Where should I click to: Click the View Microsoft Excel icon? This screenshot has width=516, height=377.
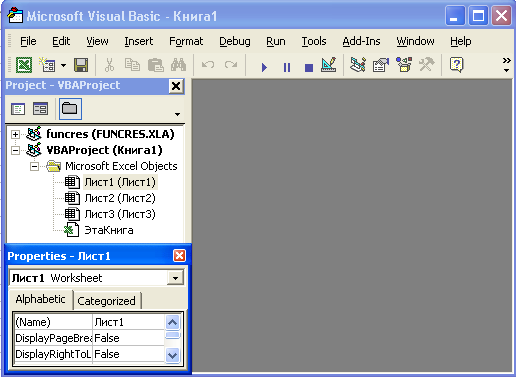click(24, 65)
